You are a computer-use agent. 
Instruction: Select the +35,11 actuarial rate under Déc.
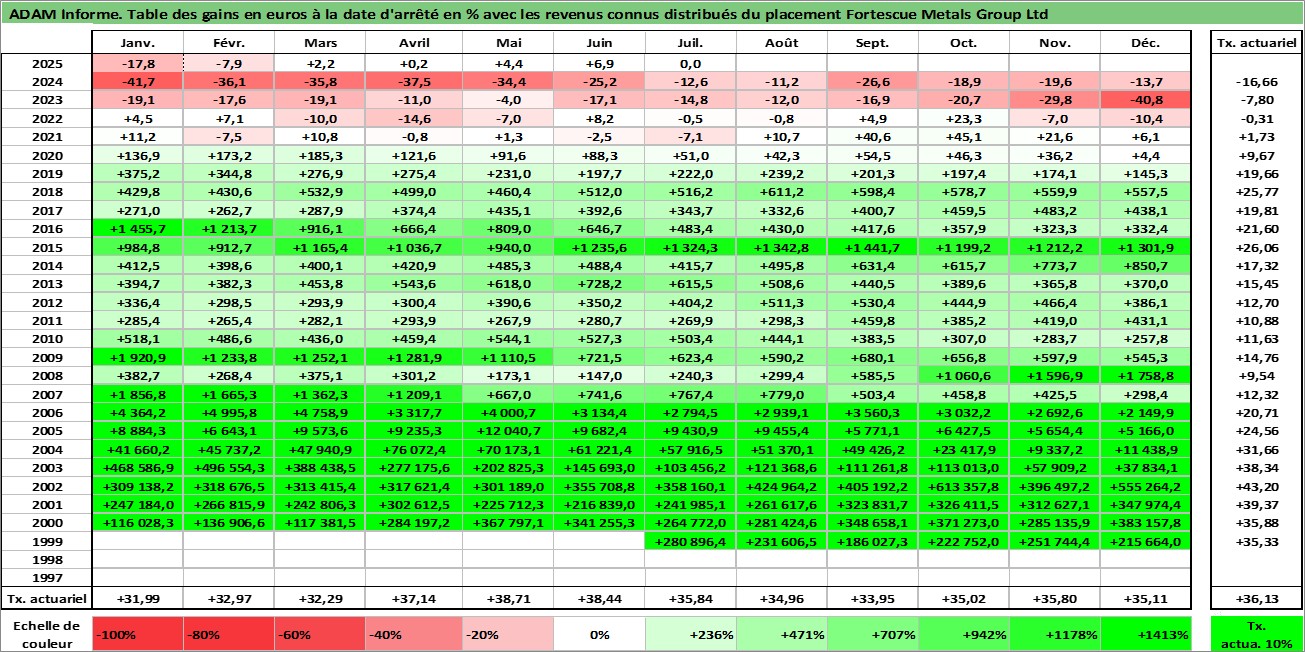click(x=1146, y=598)
